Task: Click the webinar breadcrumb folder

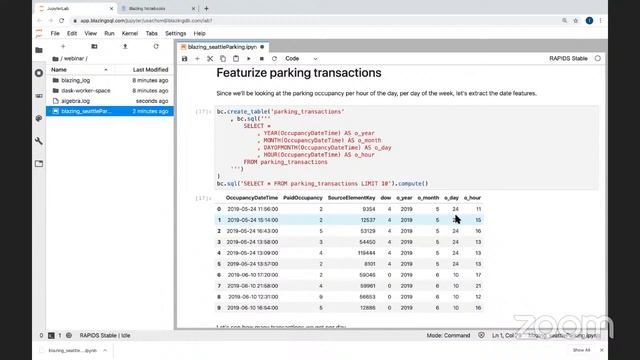Action: coord(74,59)
